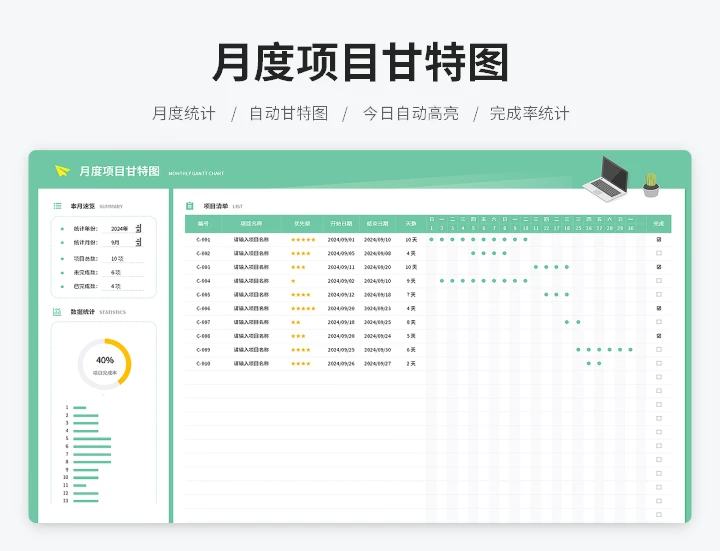Click the five-star priority of C-001
The height and width of the screenshot is (551, 720).
click(303, 240)
